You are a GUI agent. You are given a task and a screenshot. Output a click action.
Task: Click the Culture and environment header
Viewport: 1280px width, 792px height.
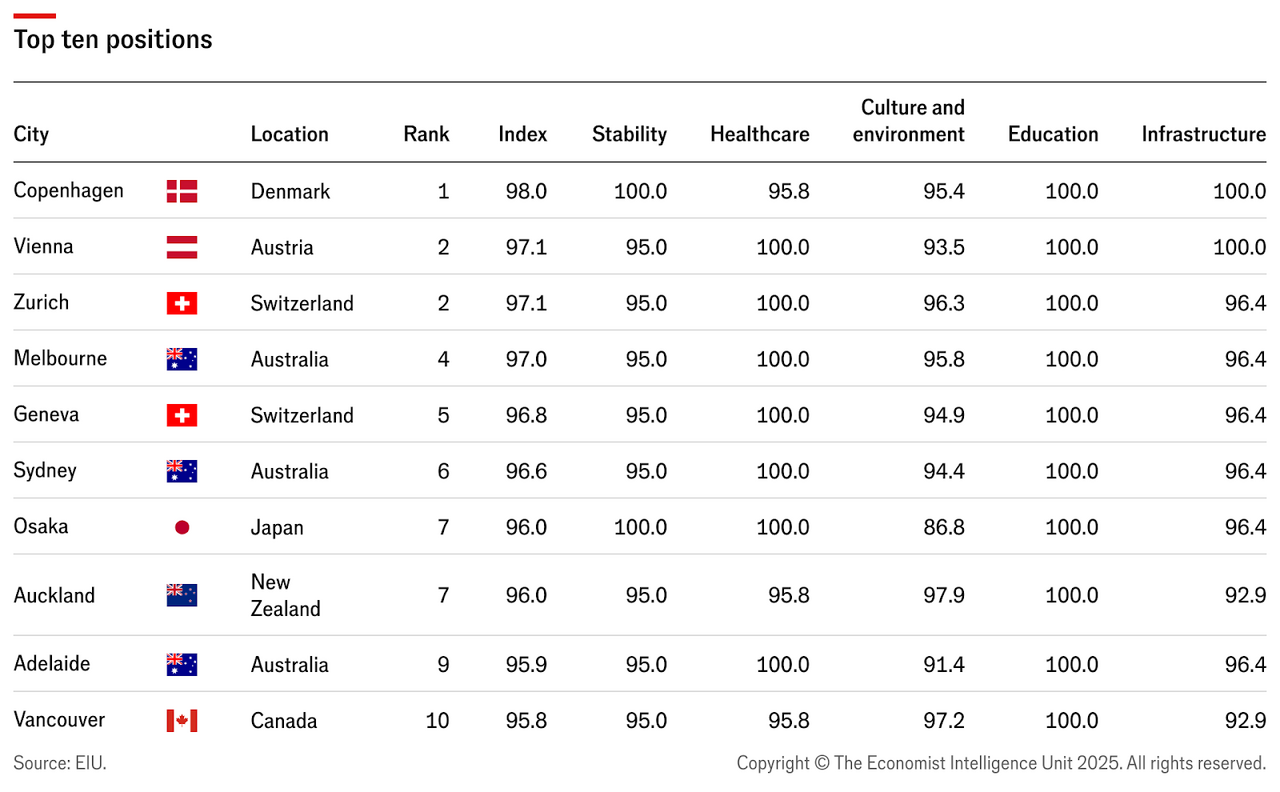click(x=909, y=121)
